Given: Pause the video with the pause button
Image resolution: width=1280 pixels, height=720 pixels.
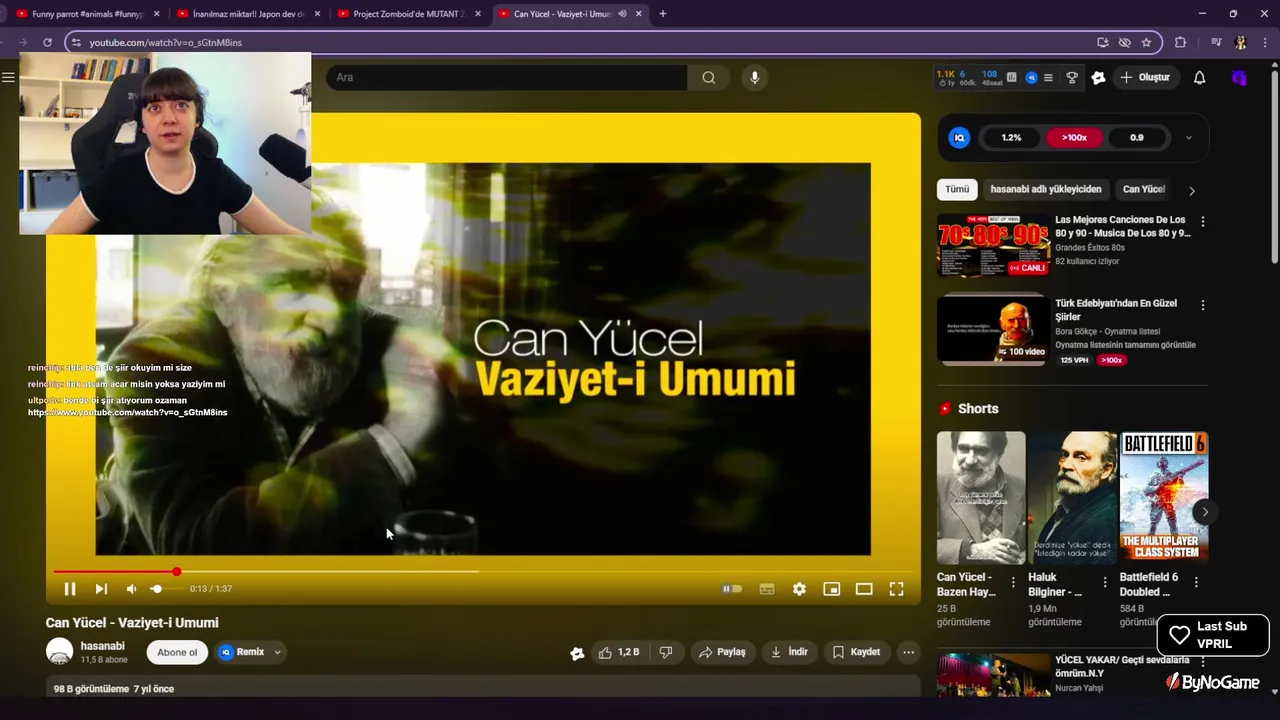Looking at the screenshot, I should [x=70, y=589].
